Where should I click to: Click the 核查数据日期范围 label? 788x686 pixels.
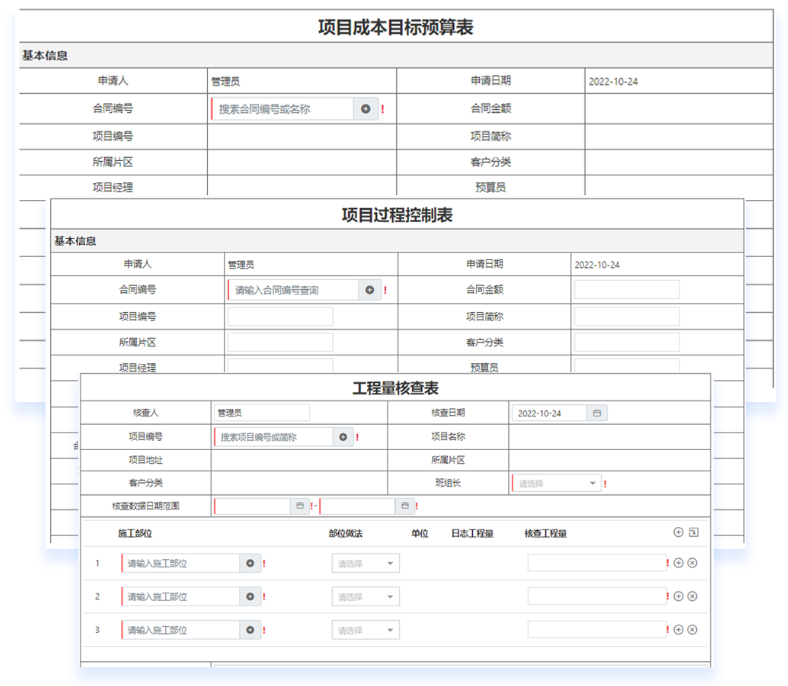coord(146,506)
